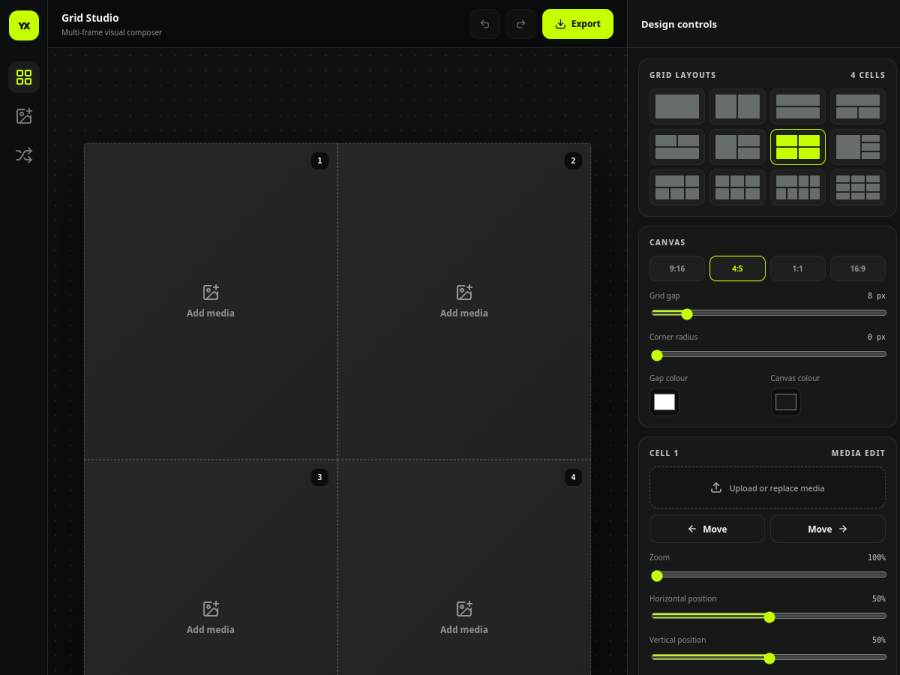
Task: Open the Canvas colour dark swatch
Action: point(785,402)
